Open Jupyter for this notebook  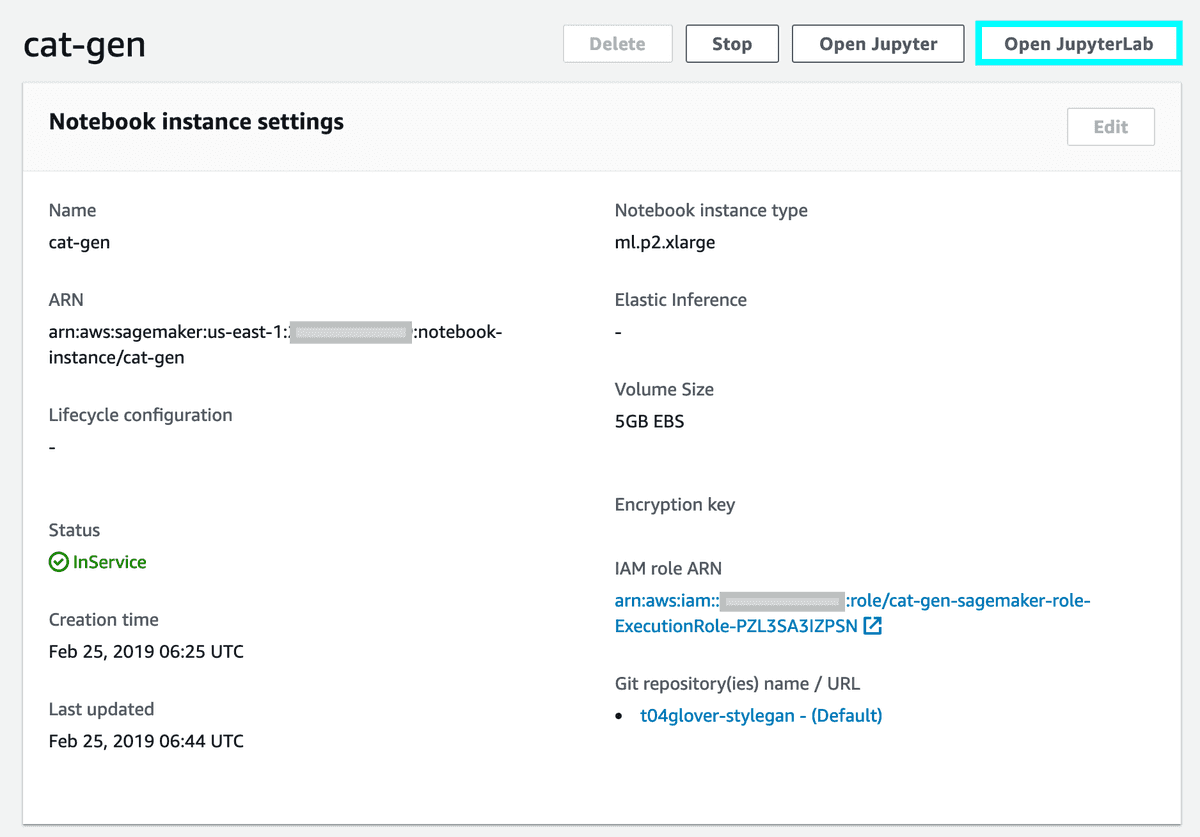(878, 44)
